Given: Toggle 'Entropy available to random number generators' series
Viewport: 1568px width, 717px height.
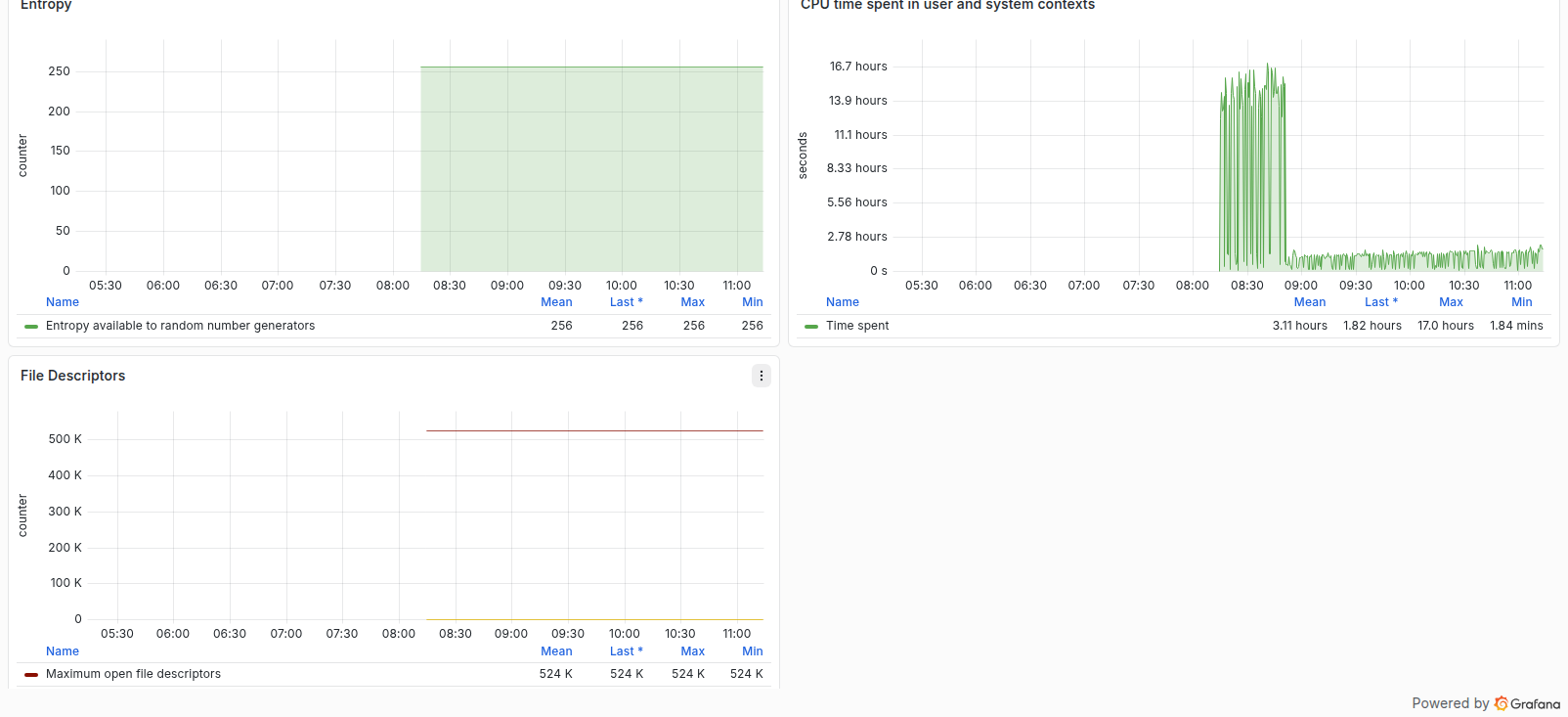Looking at the screenshot, I should pyautogui.click(x=180, y=326).
